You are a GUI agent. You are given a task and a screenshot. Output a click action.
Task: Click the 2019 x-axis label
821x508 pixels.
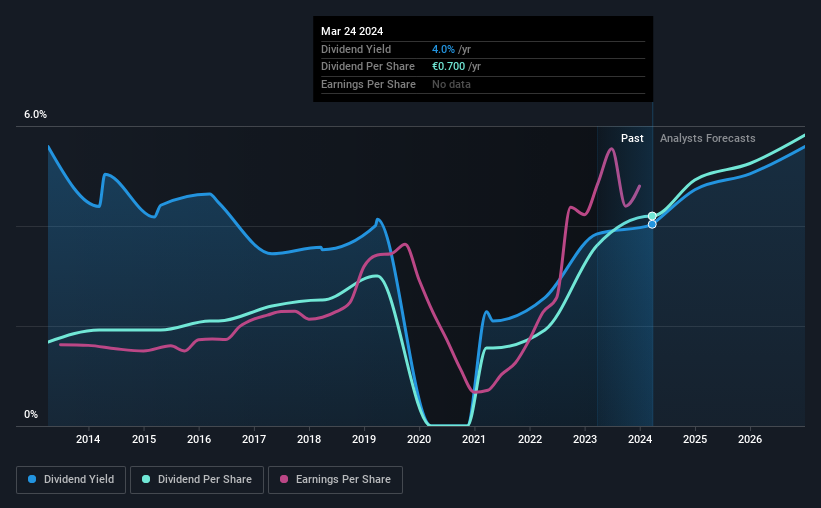pyautogui.click(x=364, y=439)
